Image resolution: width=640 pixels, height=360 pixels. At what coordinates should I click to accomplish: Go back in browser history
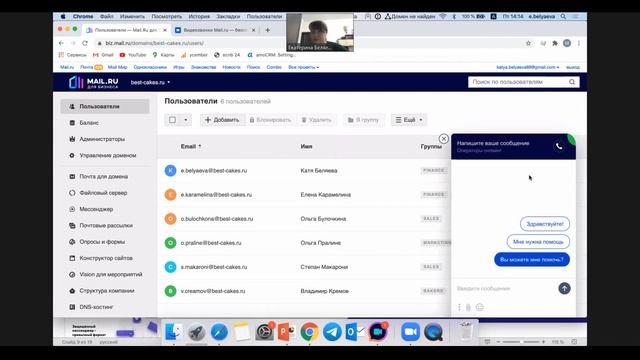[61, 43]
